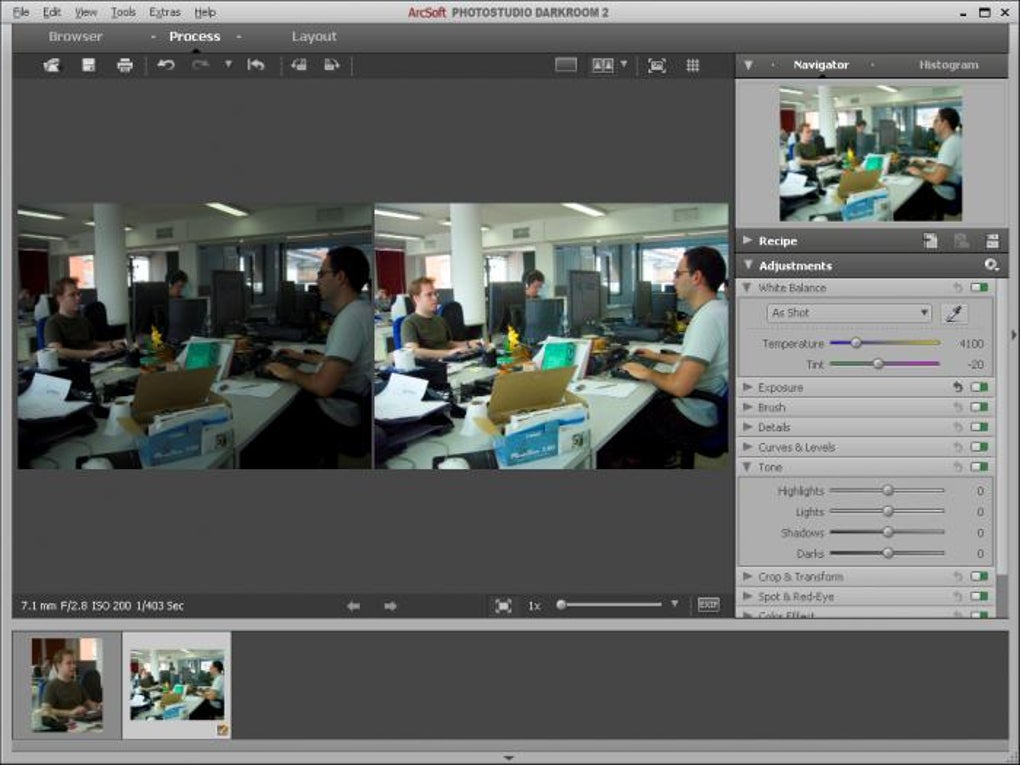
Task: Click the Temperature slider handle
Action: click(x=856, y=343)
